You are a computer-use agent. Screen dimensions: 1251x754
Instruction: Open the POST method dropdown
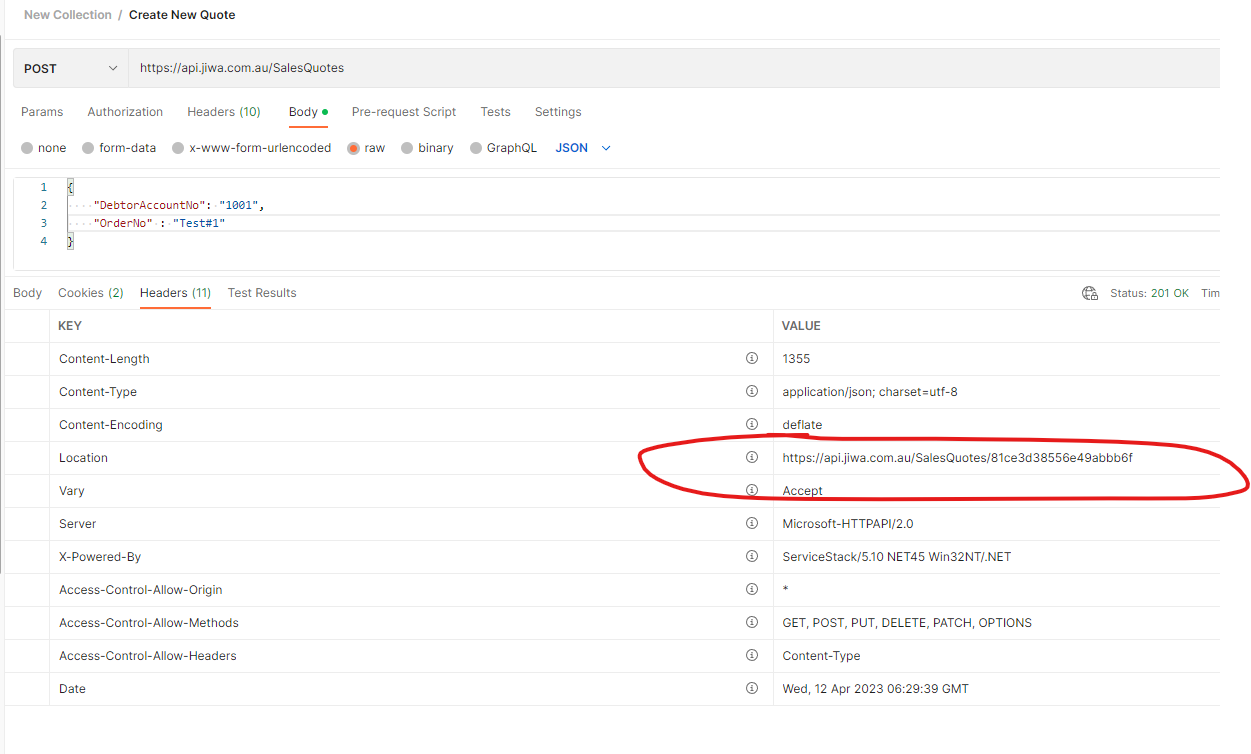click(70, 68)
